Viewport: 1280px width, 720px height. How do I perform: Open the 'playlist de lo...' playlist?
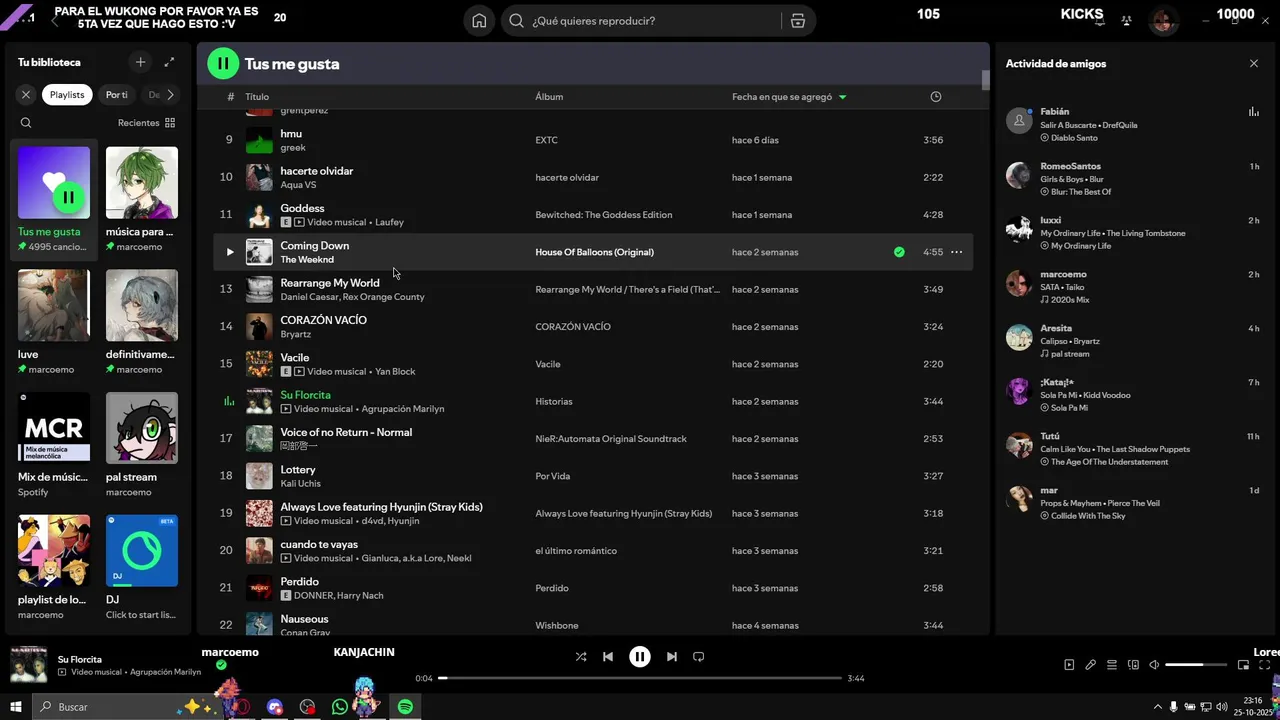54,567
